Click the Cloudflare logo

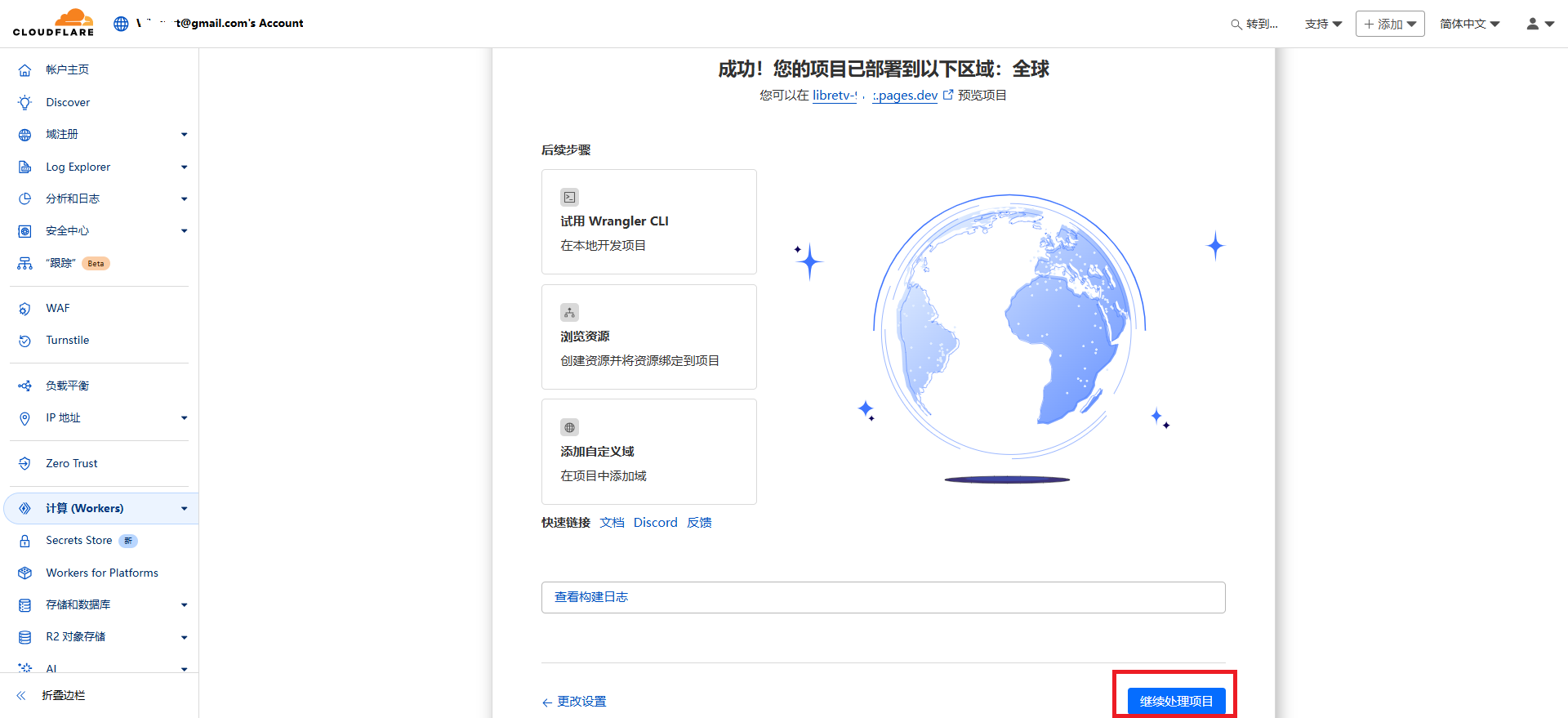(54, 23)
